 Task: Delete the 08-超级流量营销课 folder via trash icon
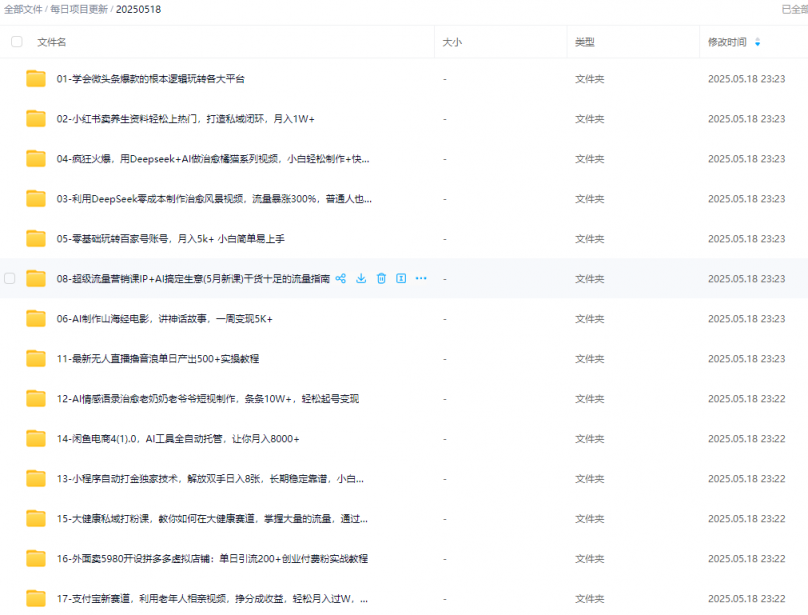click(381, 278)
